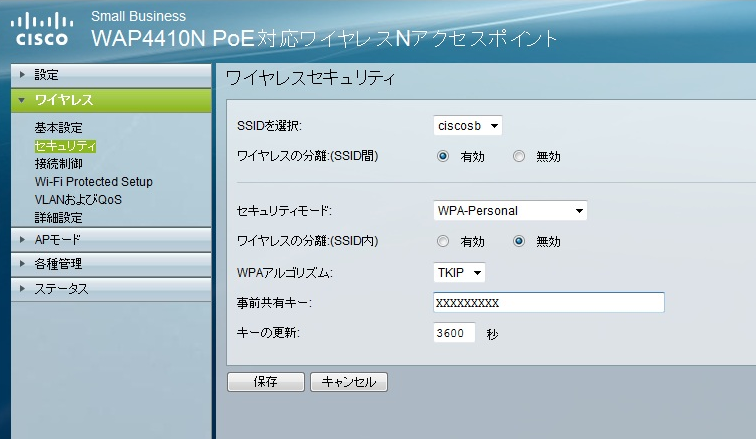Click the キャンセル button
The image size is (756, 439).
tap(349, 382)
